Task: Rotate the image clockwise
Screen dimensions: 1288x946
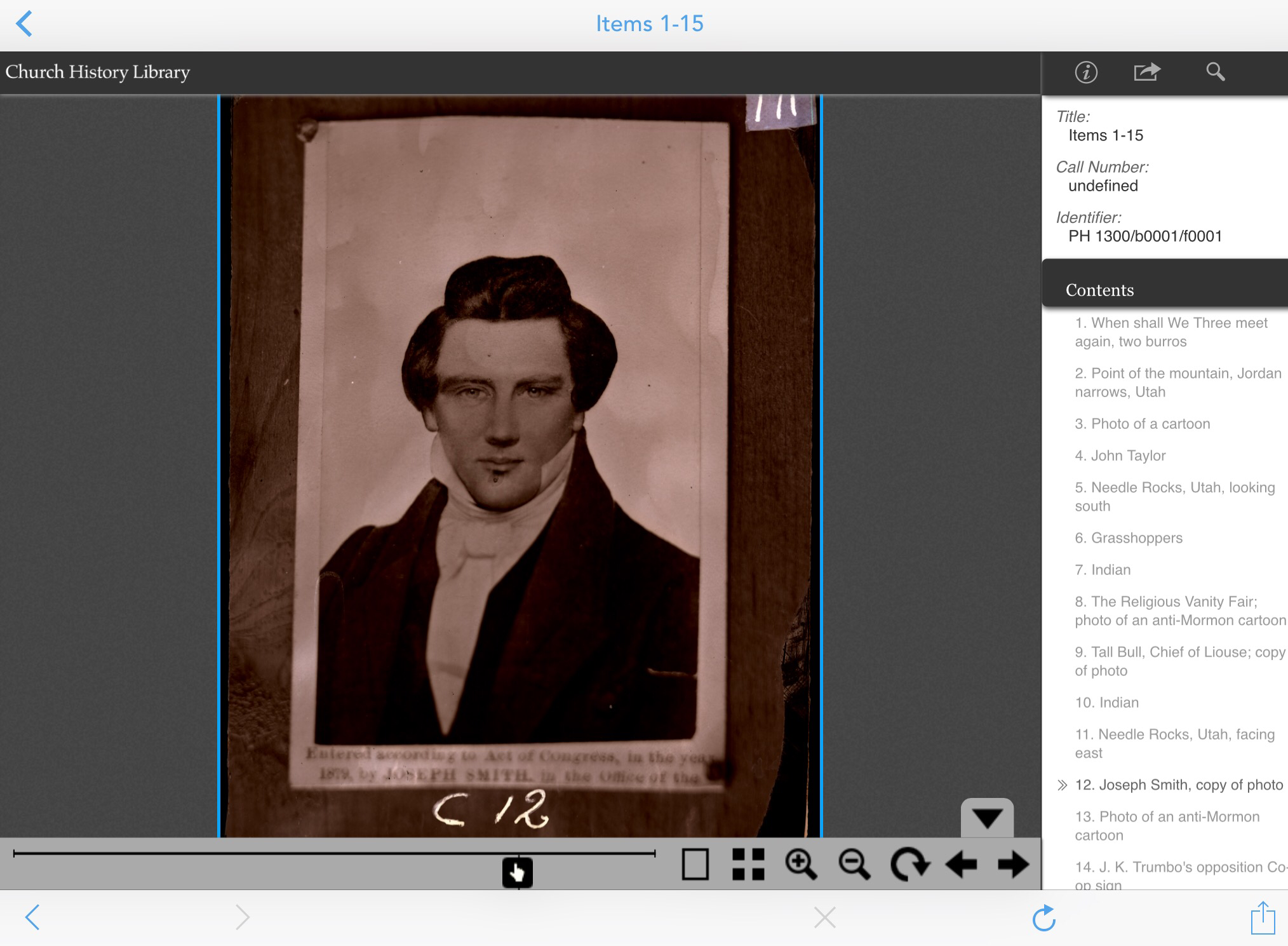Action: point(909,865)
